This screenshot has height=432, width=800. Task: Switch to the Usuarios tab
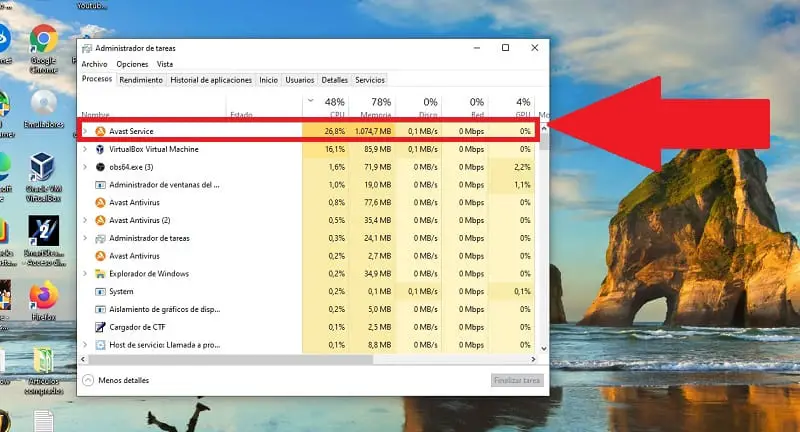click(x=299, y=80)
